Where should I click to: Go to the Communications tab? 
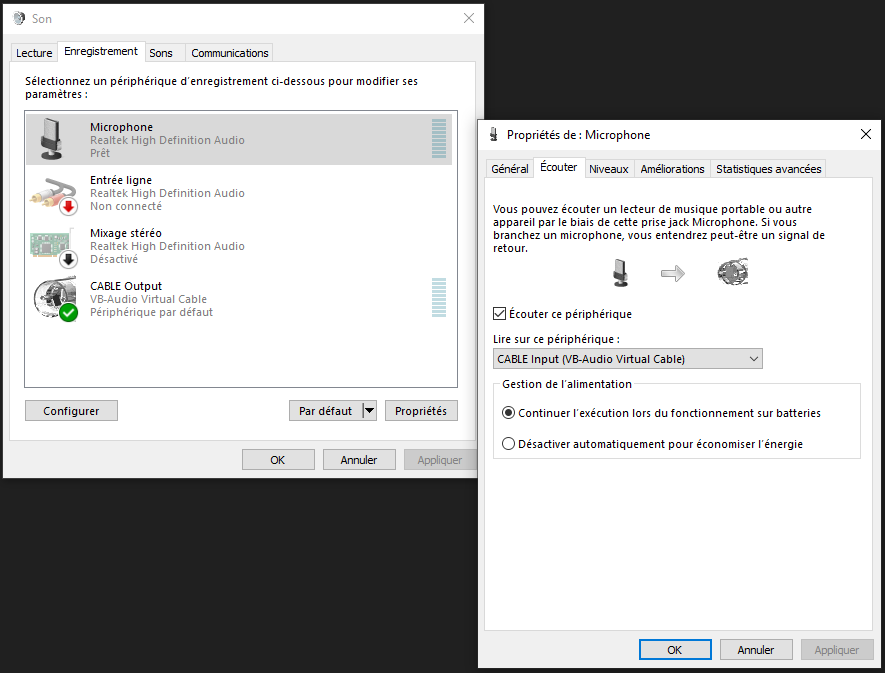pyautogui.click(x=230, y=53)
